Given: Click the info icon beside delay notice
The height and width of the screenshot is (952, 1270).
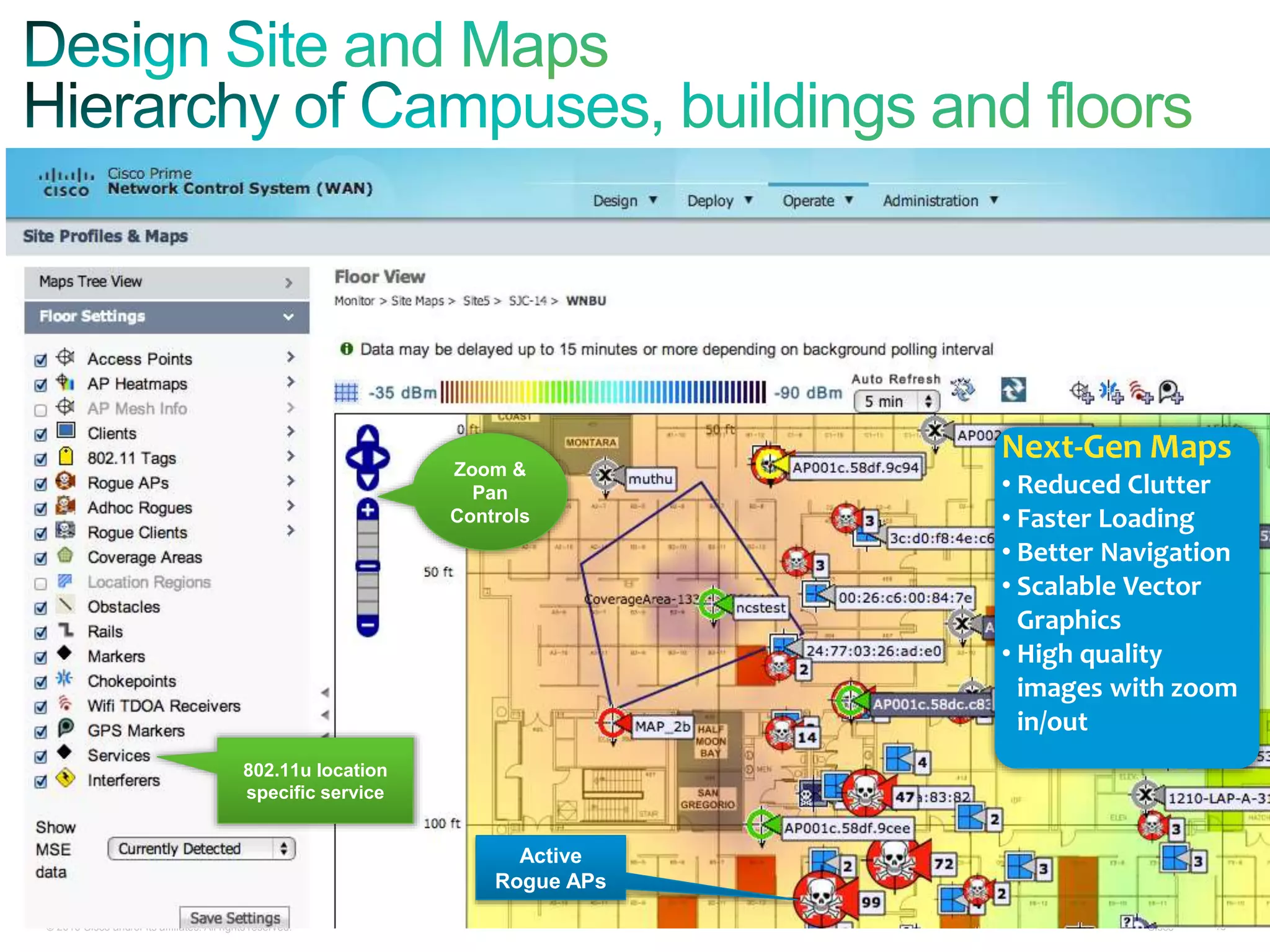Looking at the screenshot, I should point(347,349).
